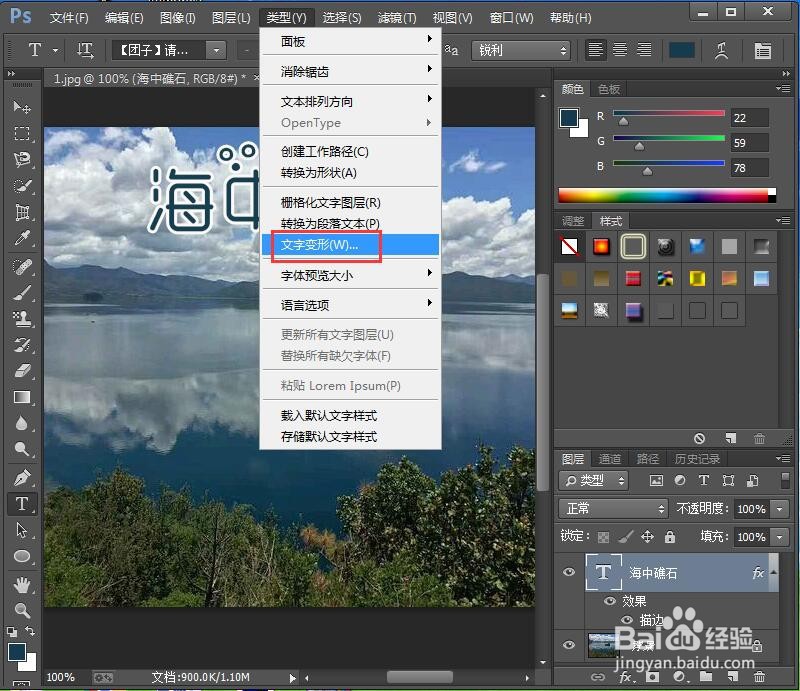
Task: Click the background layer thumbnail
Action: (604, 645)
